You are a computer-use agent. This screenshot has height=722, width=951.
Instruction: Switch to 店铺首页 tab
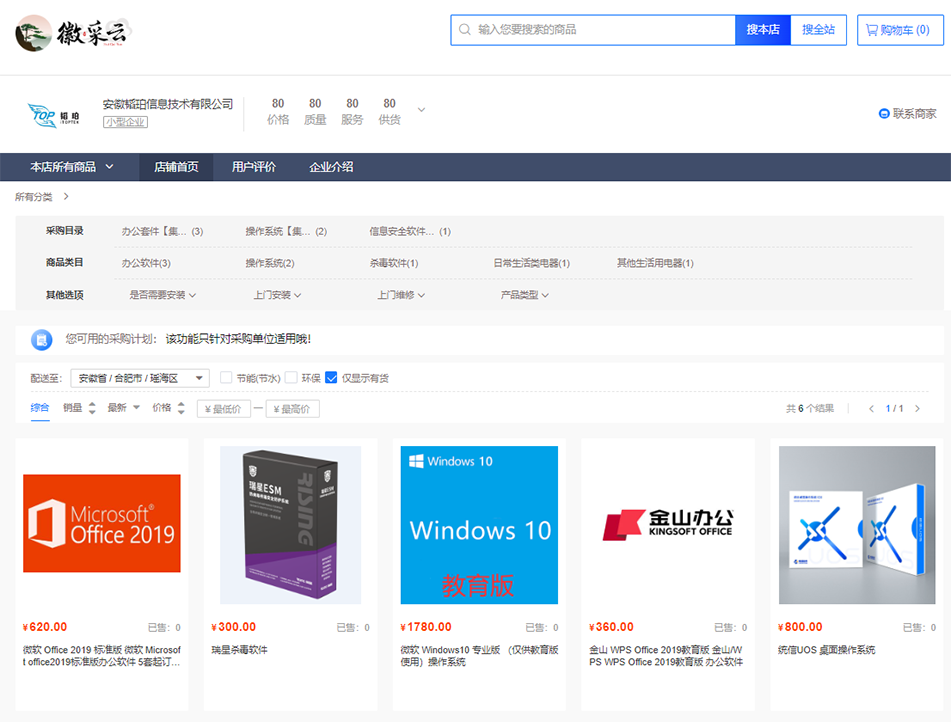176,167
